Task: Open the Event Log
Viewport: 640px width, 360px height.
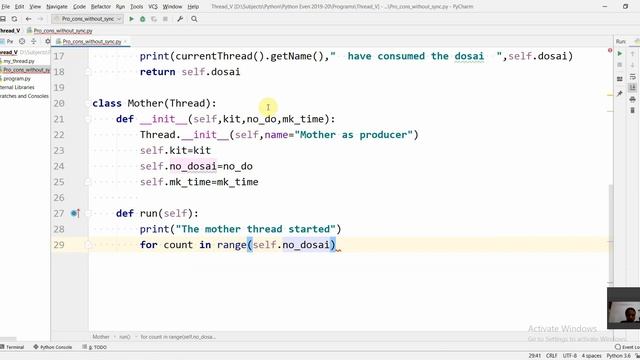Action: (x=628, y=347)
